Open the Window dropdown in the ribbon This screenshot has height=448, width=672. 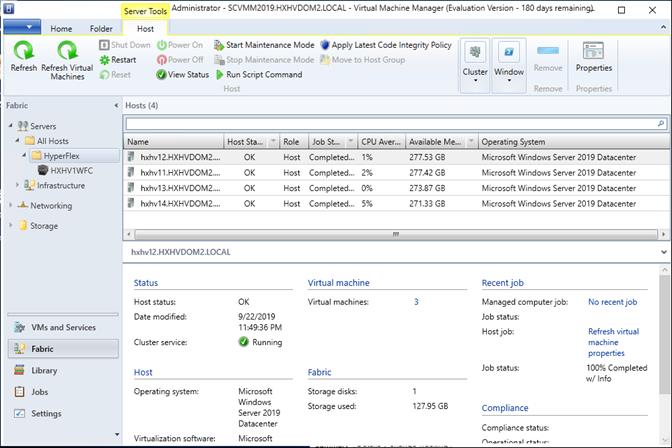[509, 65]
